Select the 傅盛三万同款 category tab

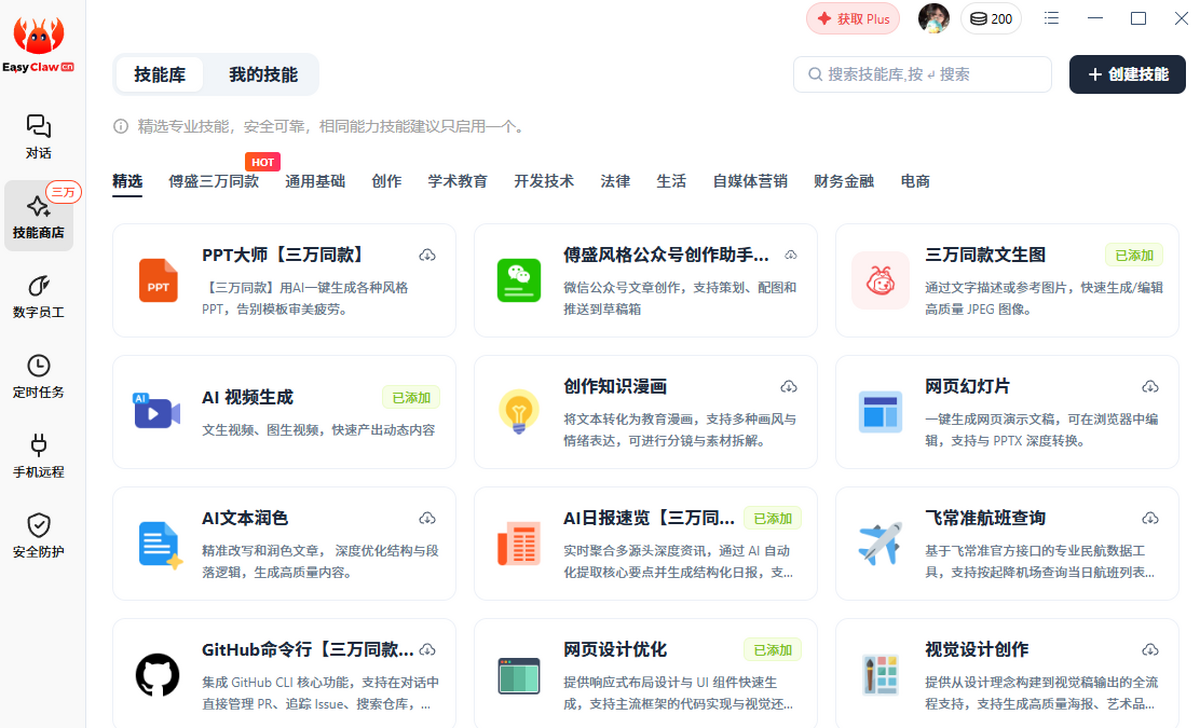[x=214, y=181]
